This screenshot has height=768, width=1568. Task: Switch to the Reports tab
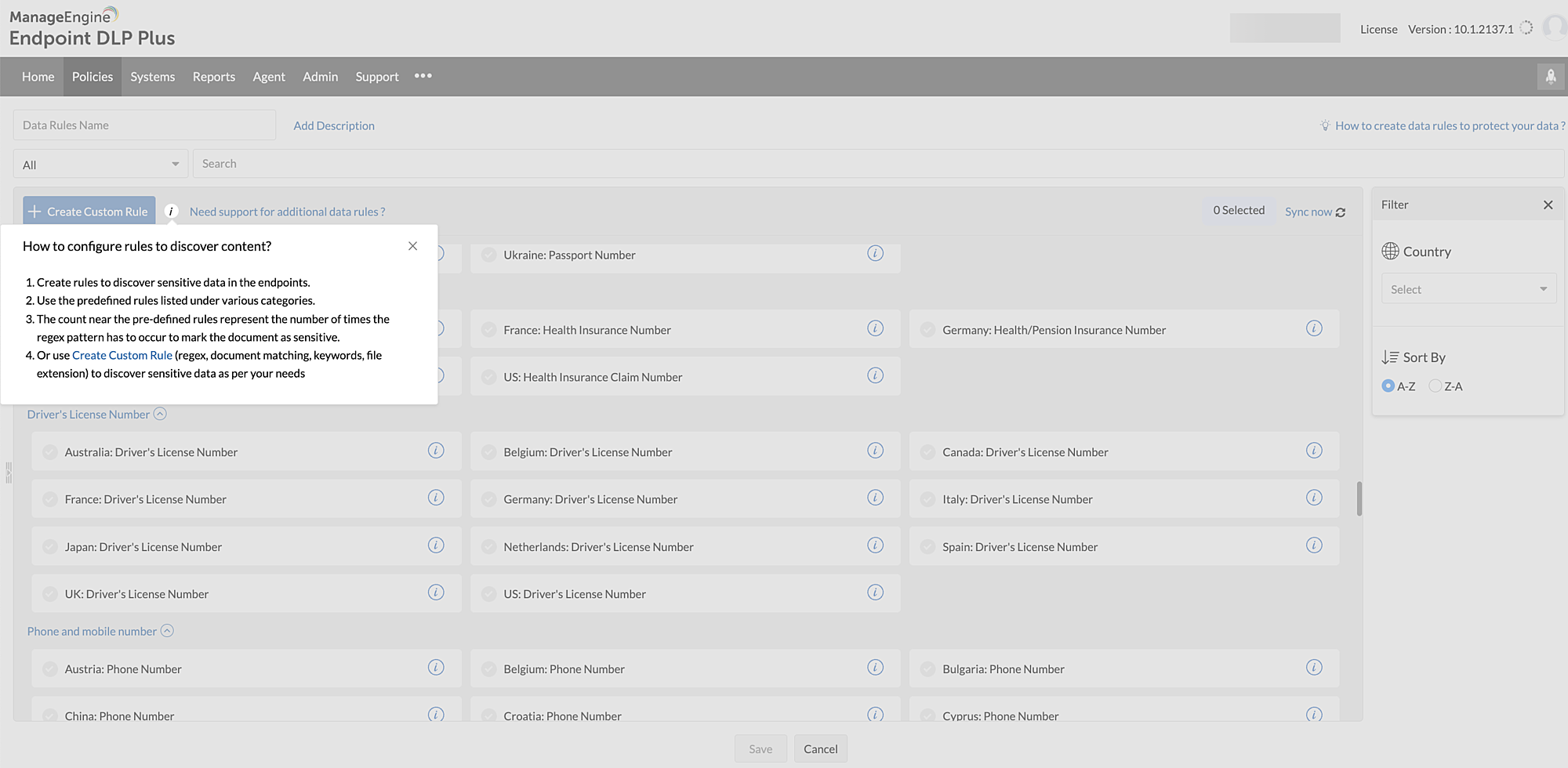tap(213, 76)
